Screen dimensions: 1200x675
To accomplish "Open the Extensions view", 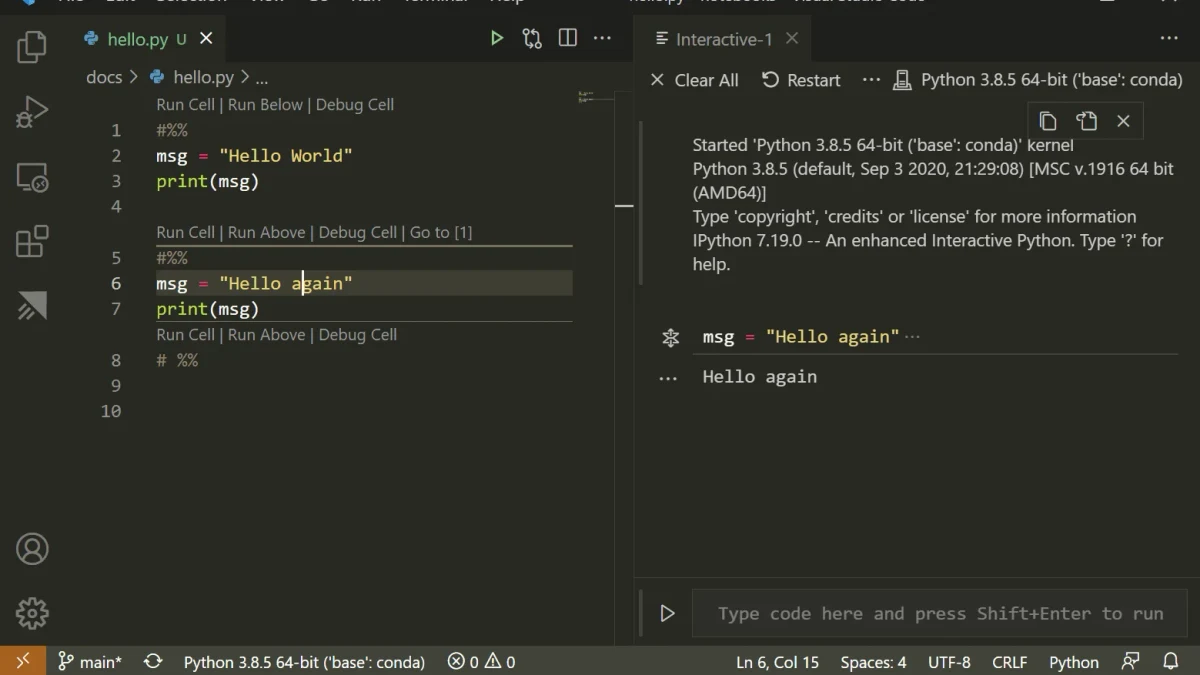I will point(32,242).
